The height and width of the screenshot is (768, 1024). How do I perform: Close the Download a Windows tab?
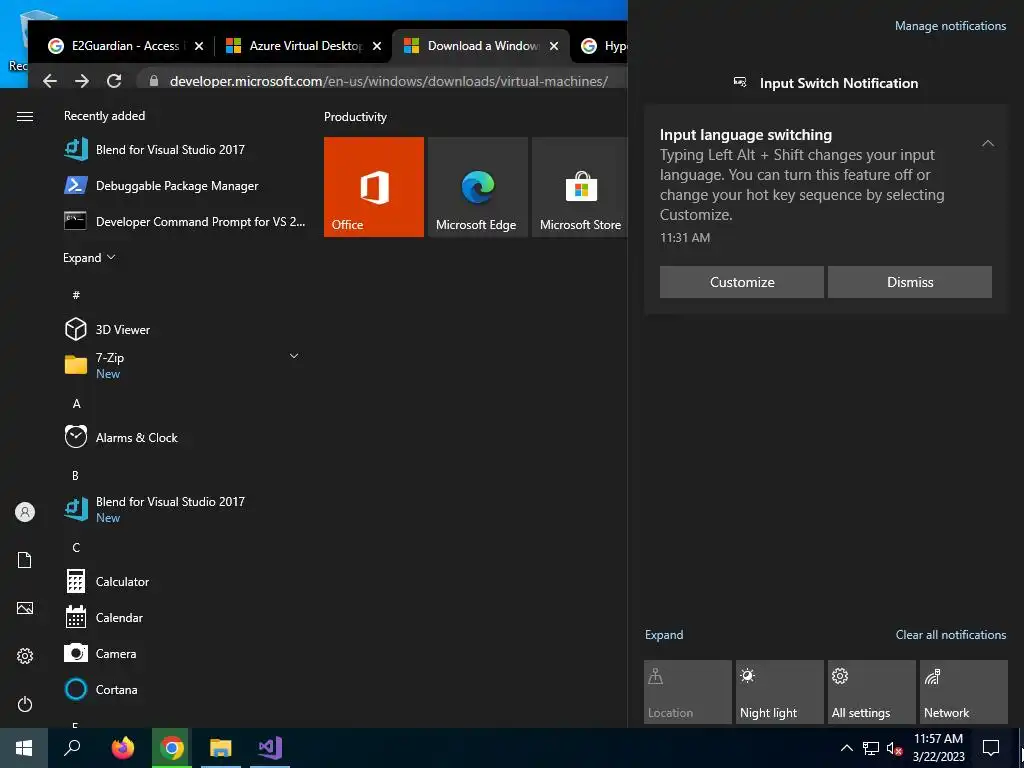pyautogui.click(x=554, y=46)
